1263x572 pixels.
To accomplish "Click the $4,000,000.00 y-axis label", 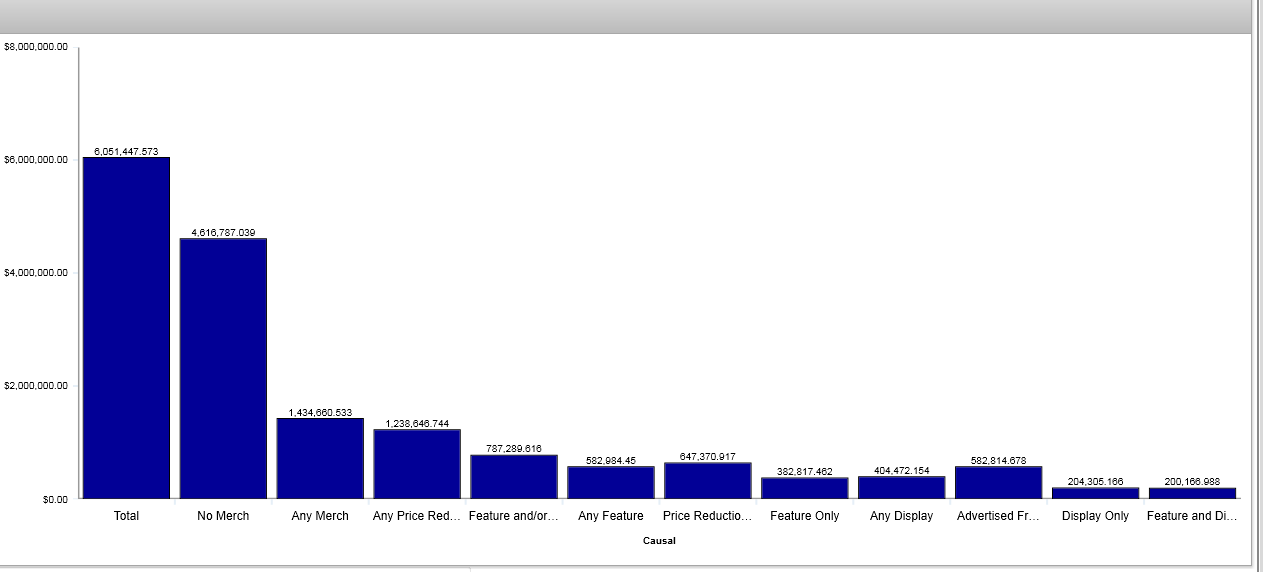I will (x=36, y=273).
